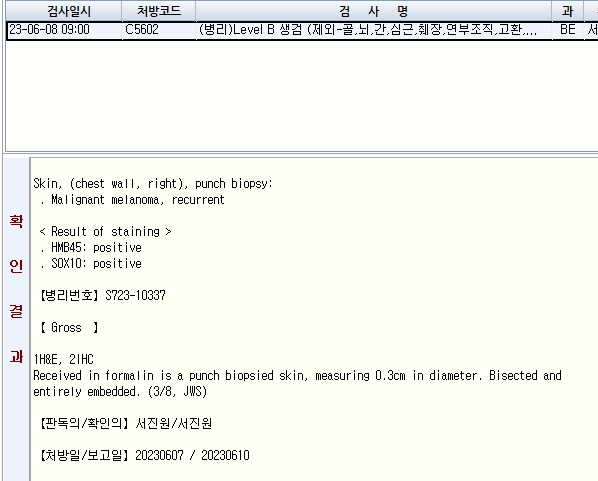Click the vertical 확인결과 side label
Image resolution: width=598 pixels, height=481 pixels.
coord(16,289)
